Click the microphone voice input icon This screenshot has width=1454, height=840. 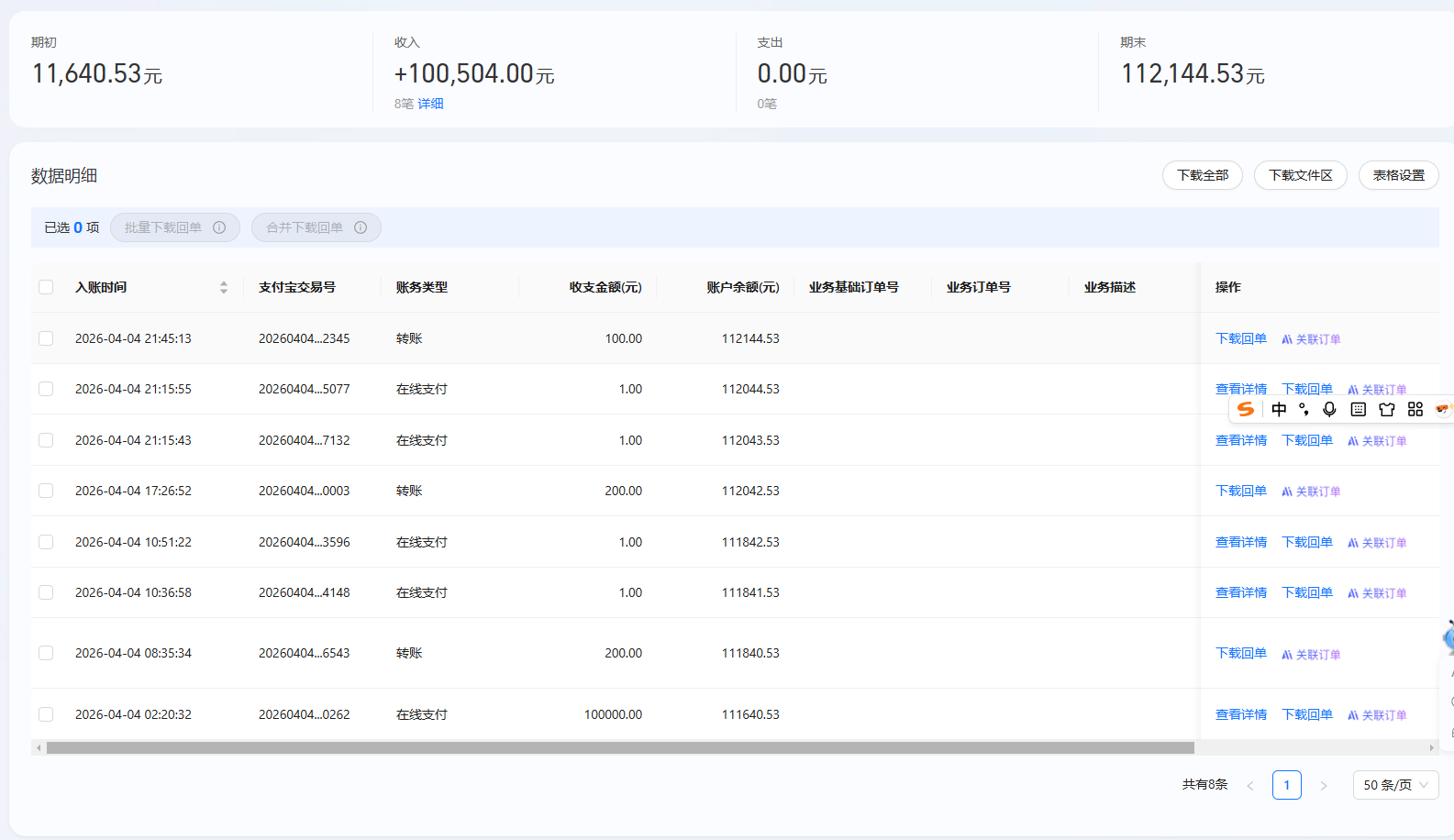[x=1329, y=409]
